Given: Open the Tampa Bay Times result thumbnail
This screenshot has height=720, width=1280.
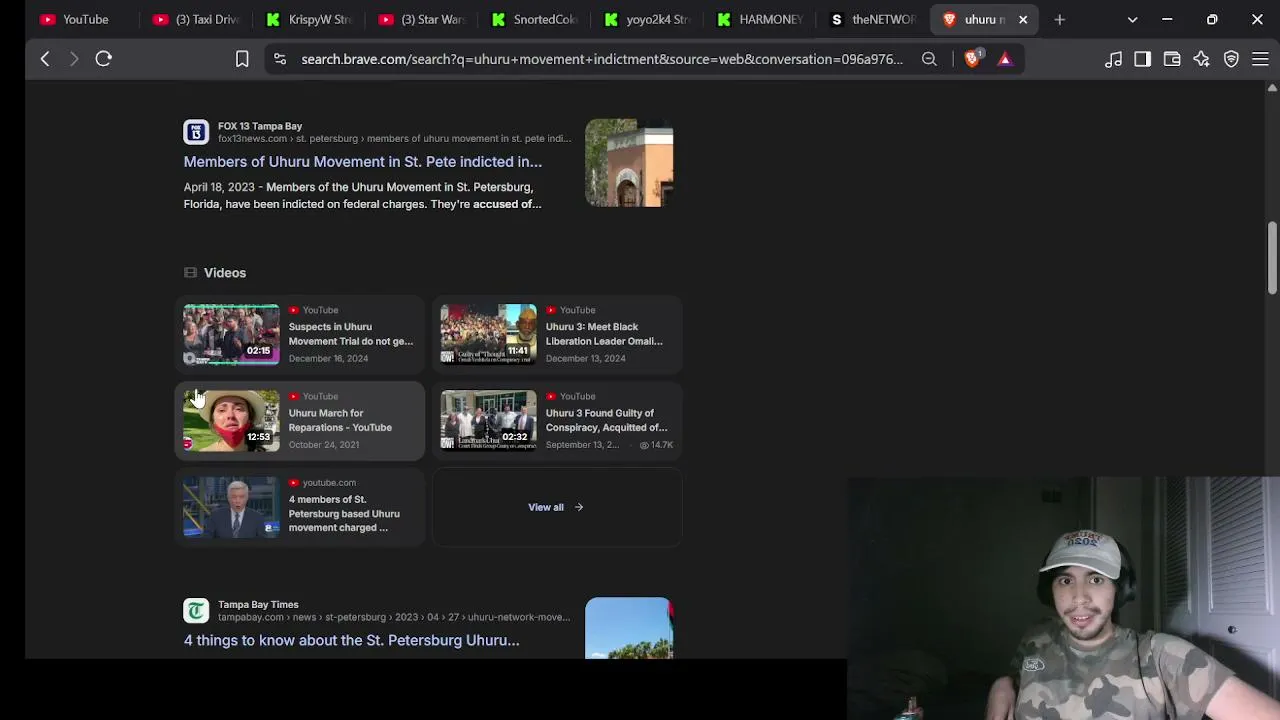Looking at the screenshot, I should tap(629, 628).
